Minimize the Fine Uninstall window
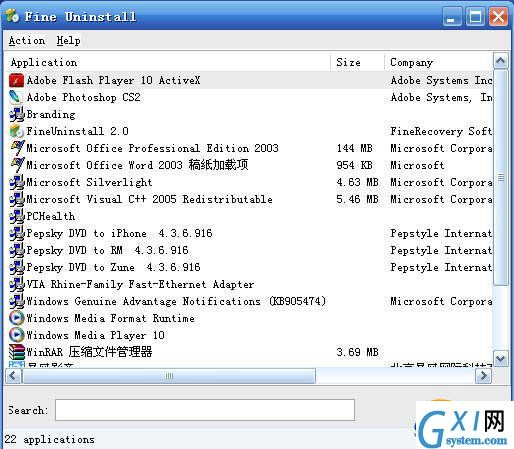The image size is (514, 449). (452, 16)
